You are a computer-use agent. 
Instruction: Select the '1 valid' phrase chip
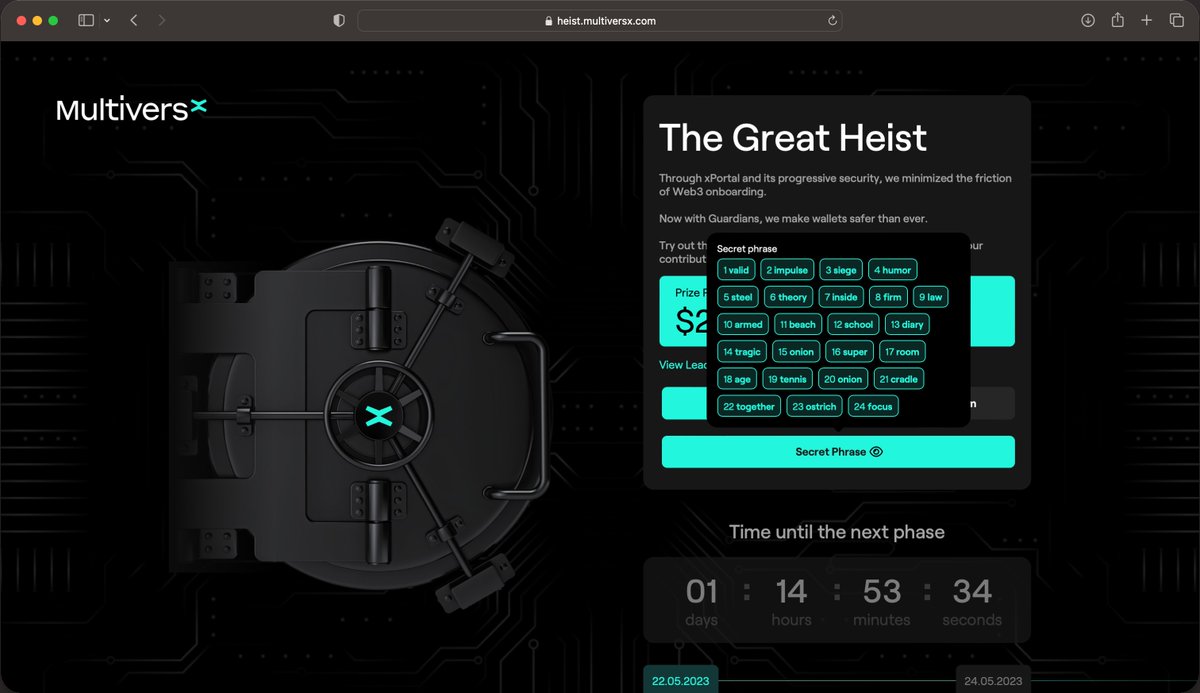click(x=736, y=269)
